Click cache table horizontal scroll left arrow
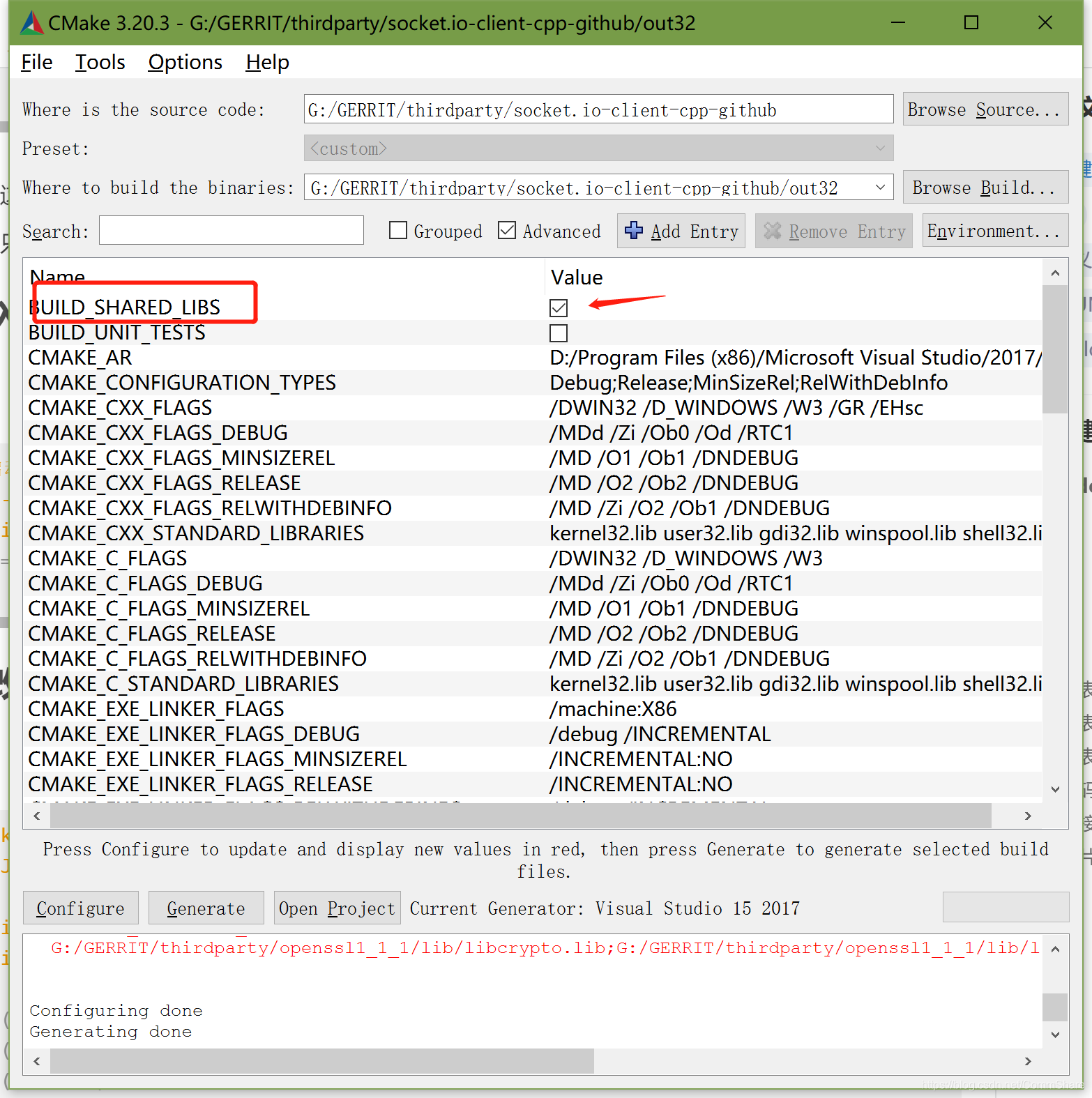 [36, 816]
